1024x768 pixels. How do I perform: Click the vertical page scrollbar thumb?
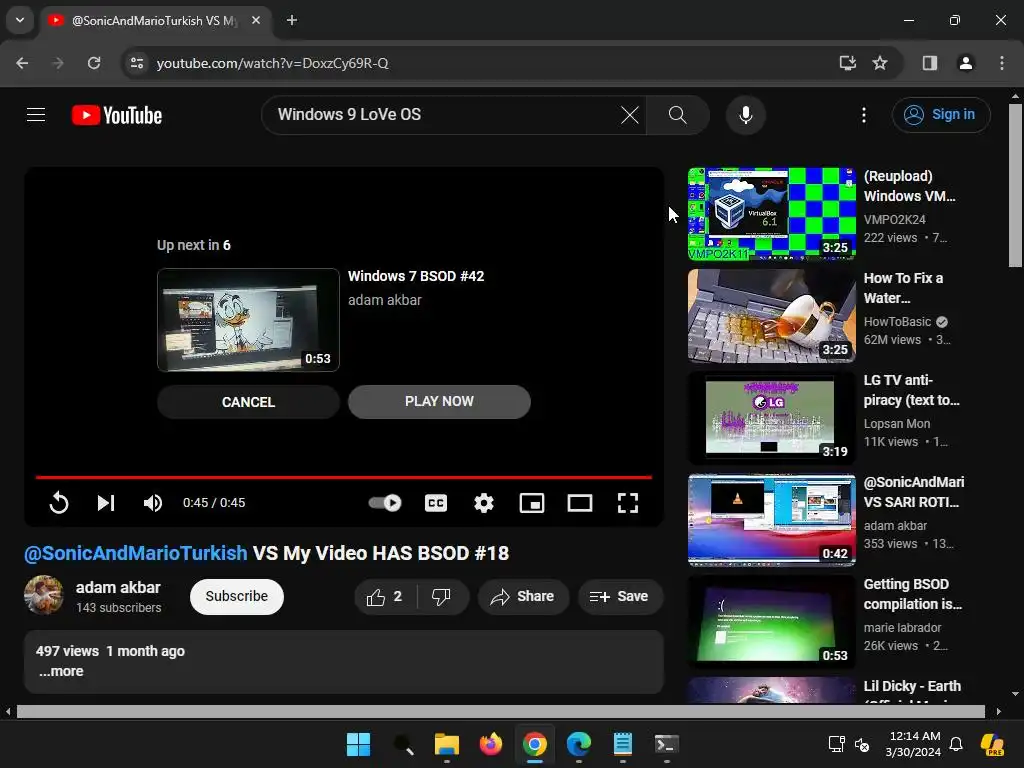coord(1015,185)
